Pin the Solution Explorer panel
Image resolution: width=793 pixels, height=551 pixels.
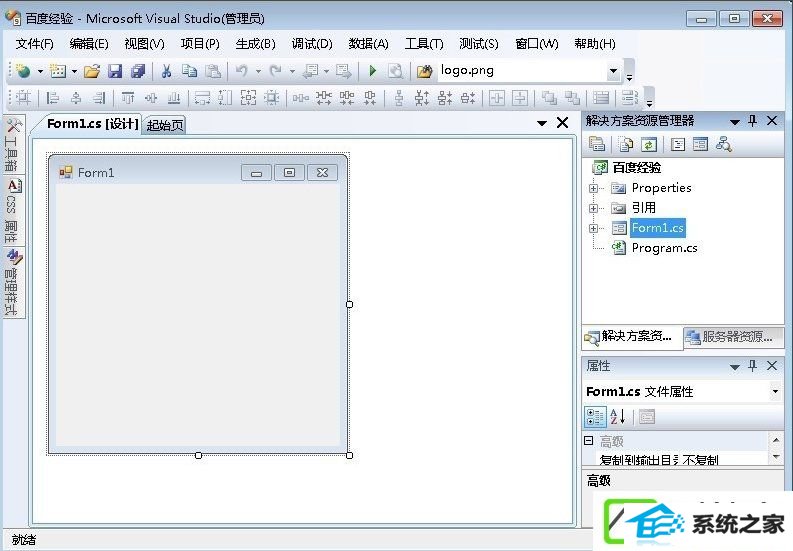753,121
